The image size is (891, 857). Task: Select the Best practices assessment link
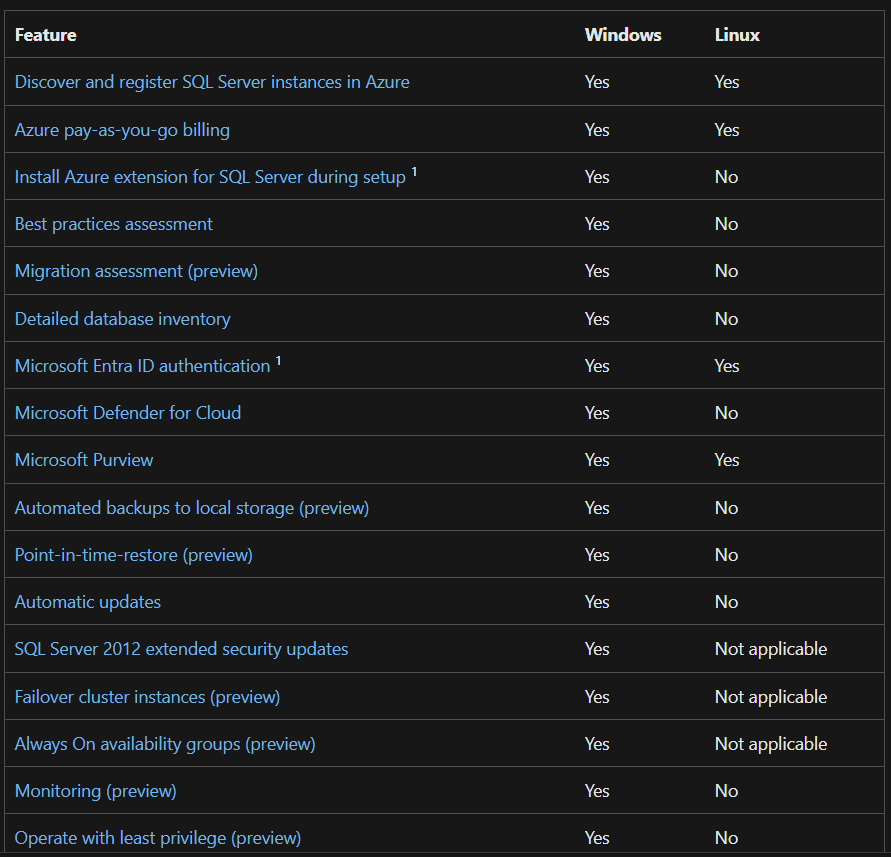113,224
